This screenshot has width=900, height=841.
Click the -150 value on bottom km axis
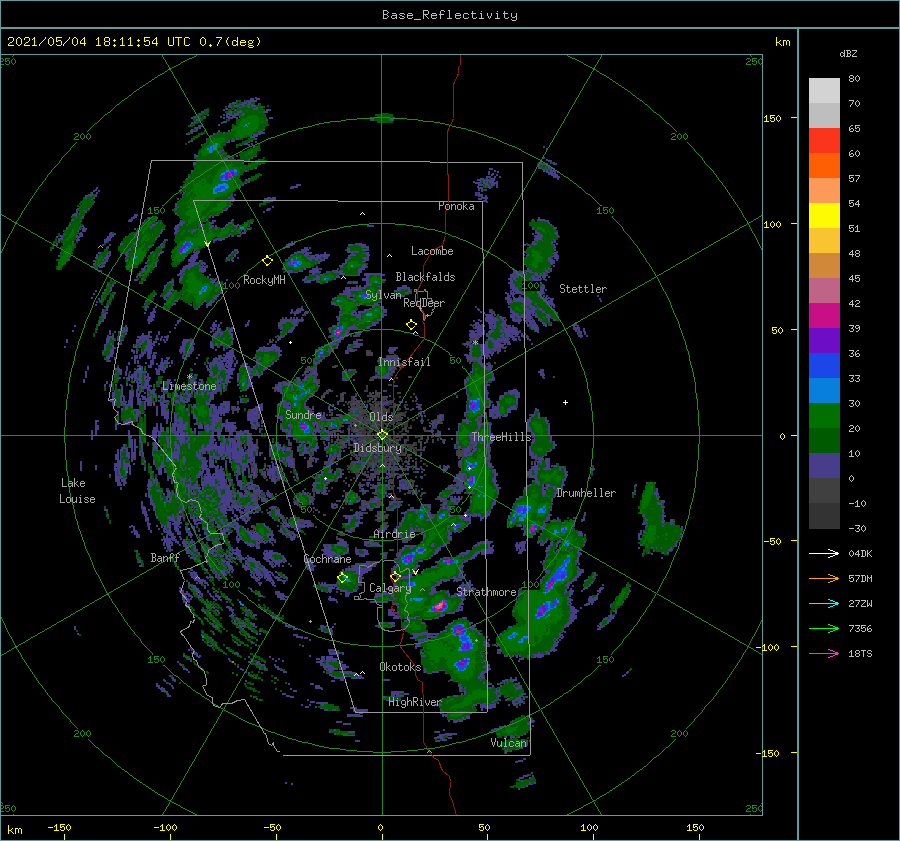coord(59,827)
